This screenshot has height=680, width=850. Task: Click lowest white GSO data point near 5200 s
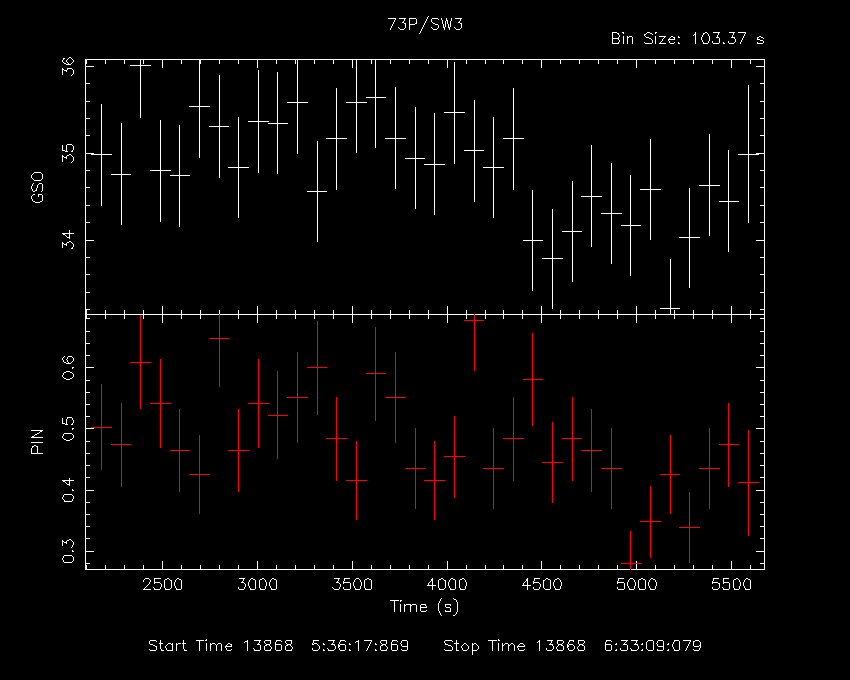(x=671, y=309)
